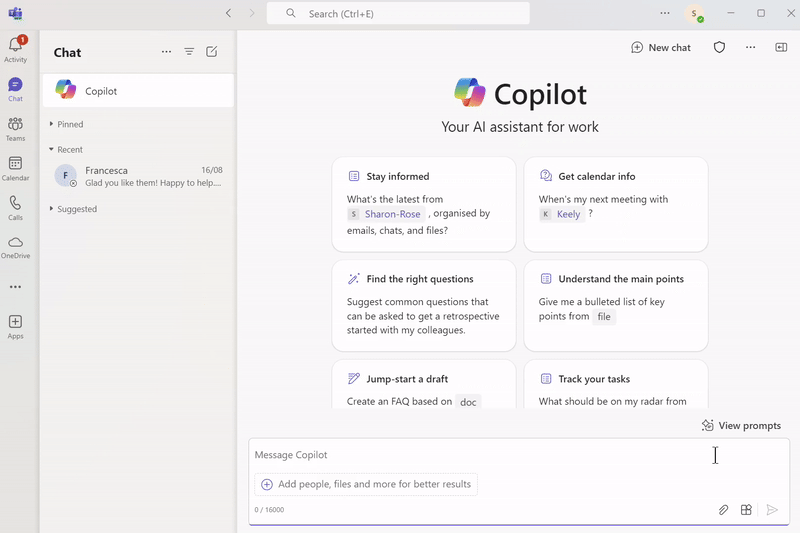Click the Copilot list item icon
800x533 pixels.
[x=66, y=89]
